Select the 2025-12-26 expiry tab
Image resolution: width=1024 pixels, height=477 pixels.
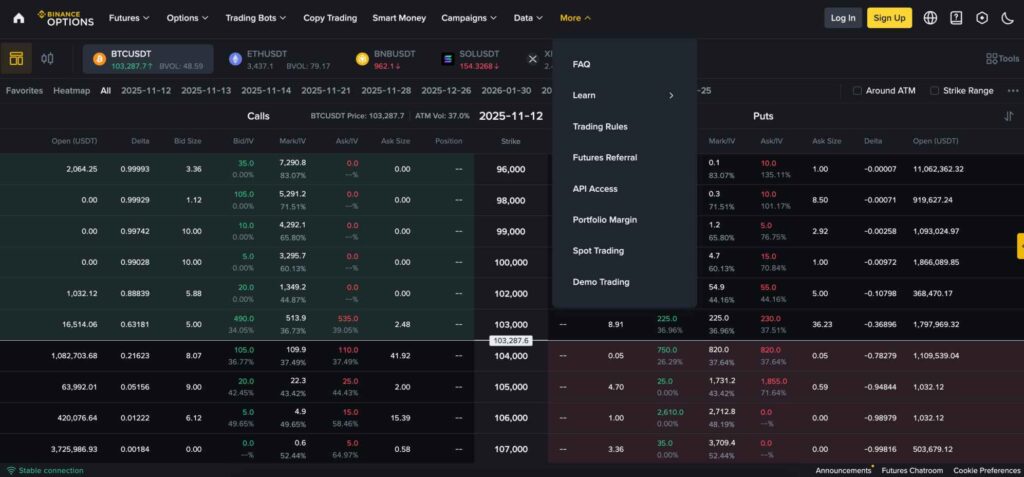[446, 91]
